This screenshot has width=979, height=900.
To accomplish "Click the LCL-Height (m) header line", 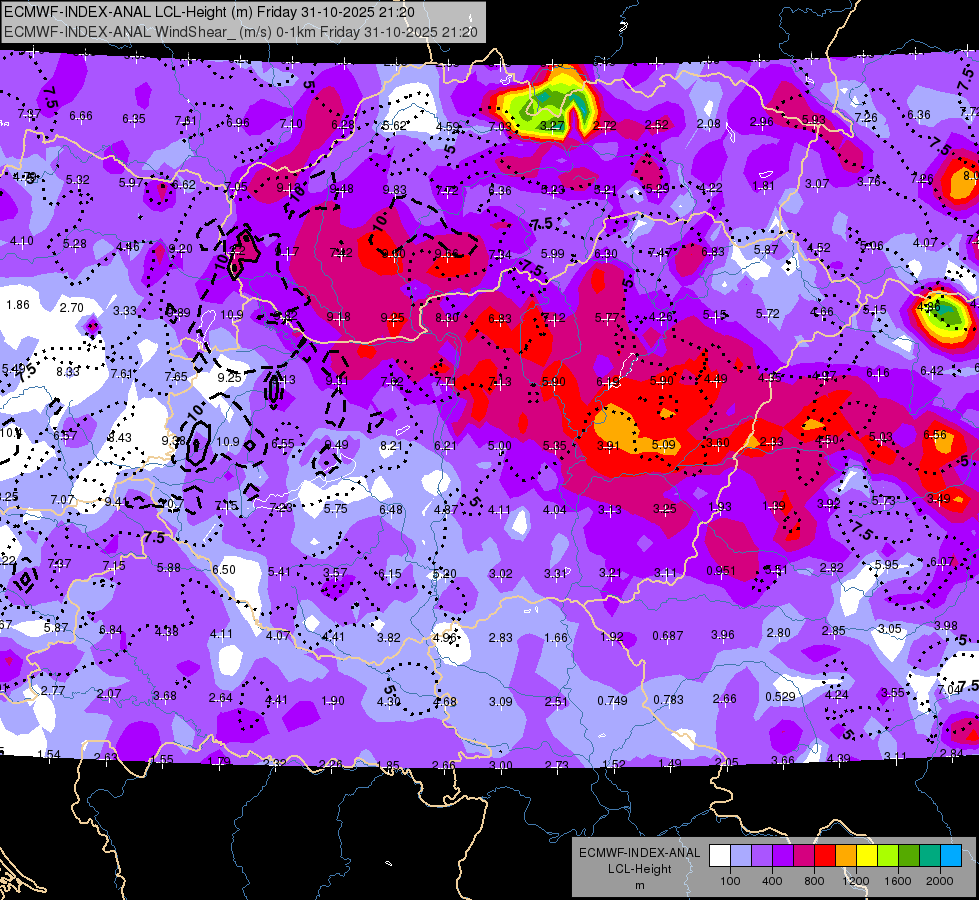I will tap(209, 12).
